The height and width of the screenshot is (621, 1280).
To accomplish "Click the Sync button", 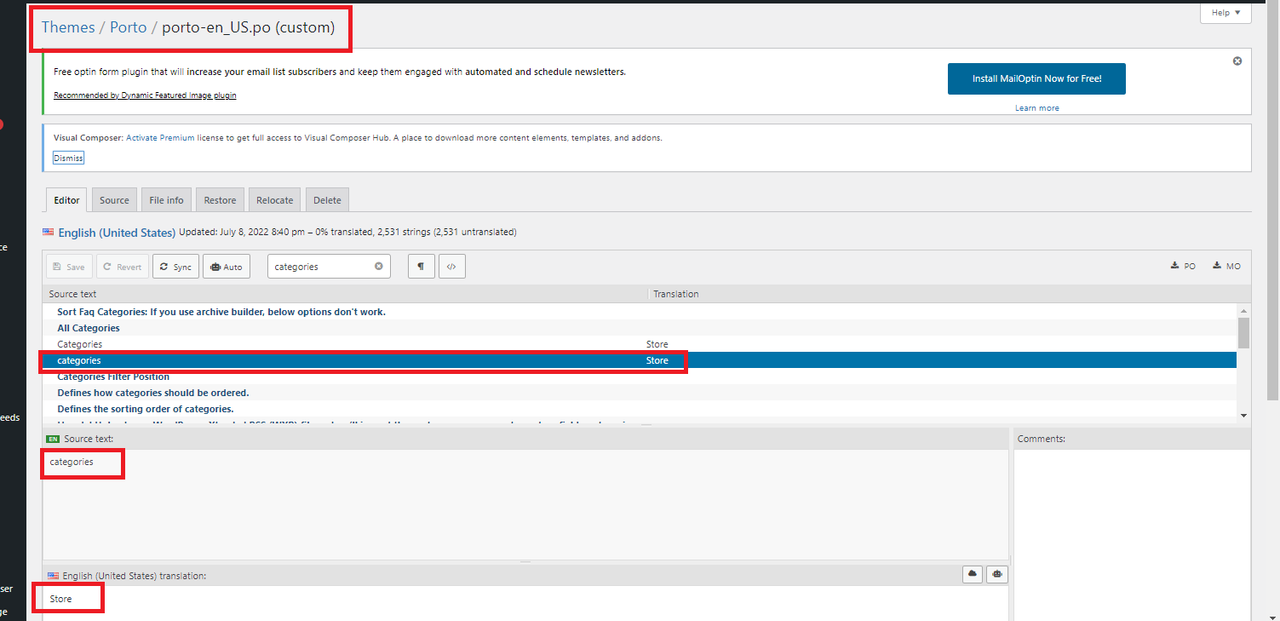I will (176, 267).
